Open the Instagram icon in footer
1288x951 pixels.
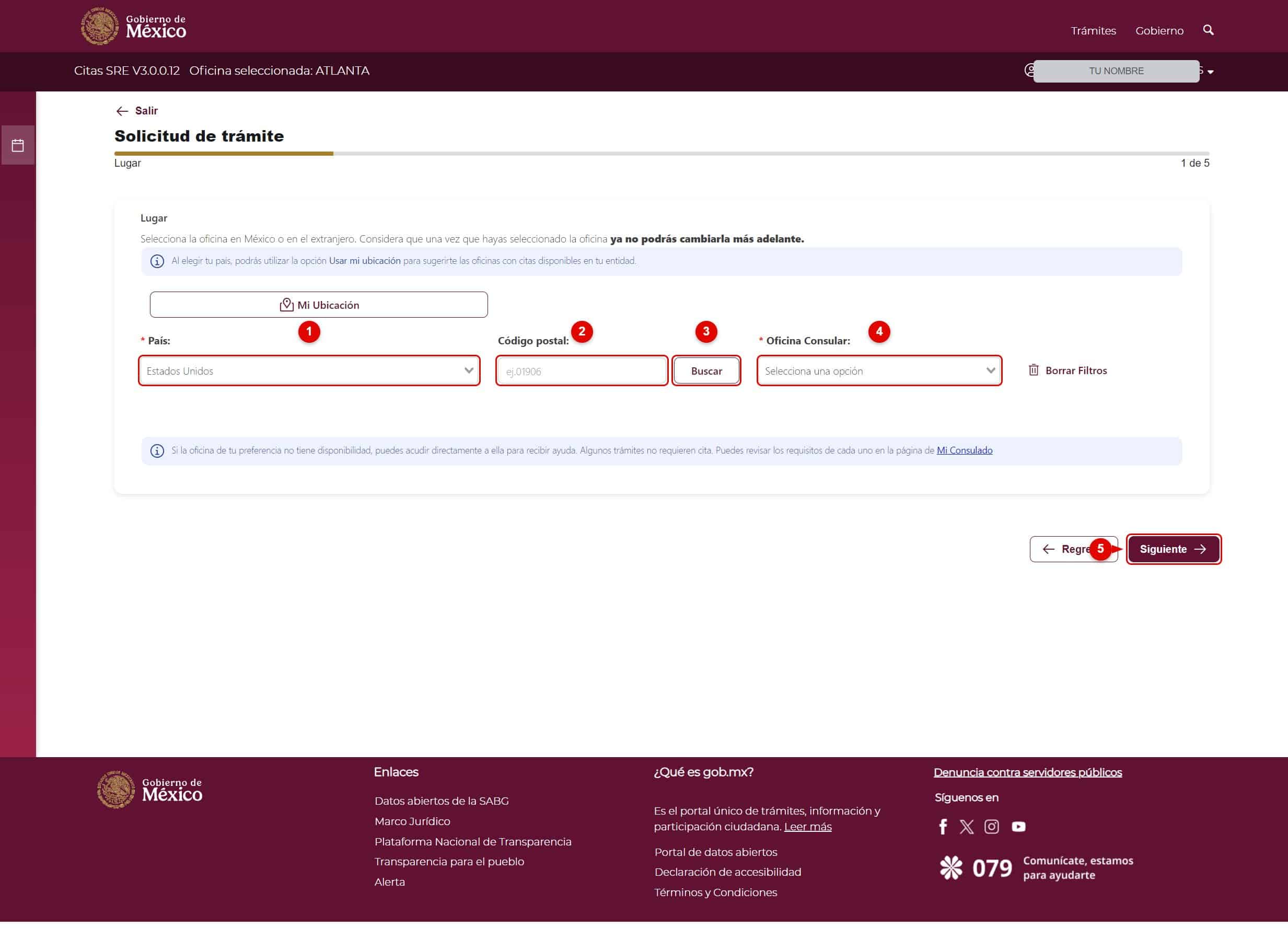[991, 826]
